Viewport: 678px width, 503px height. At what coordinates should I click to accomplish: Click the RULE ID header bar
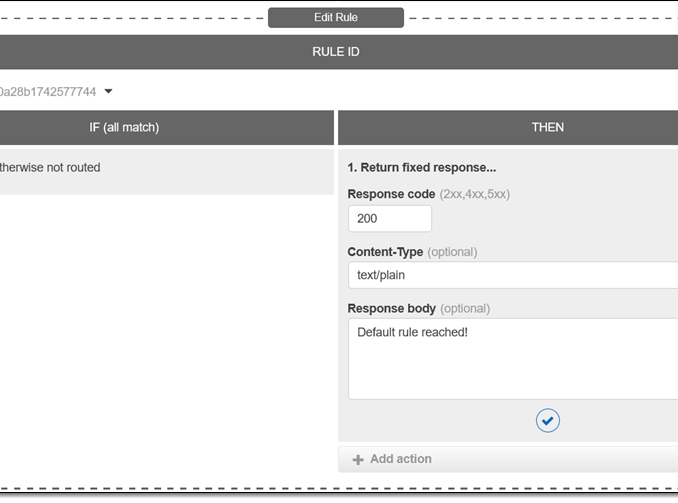click(x=335, y=52)
